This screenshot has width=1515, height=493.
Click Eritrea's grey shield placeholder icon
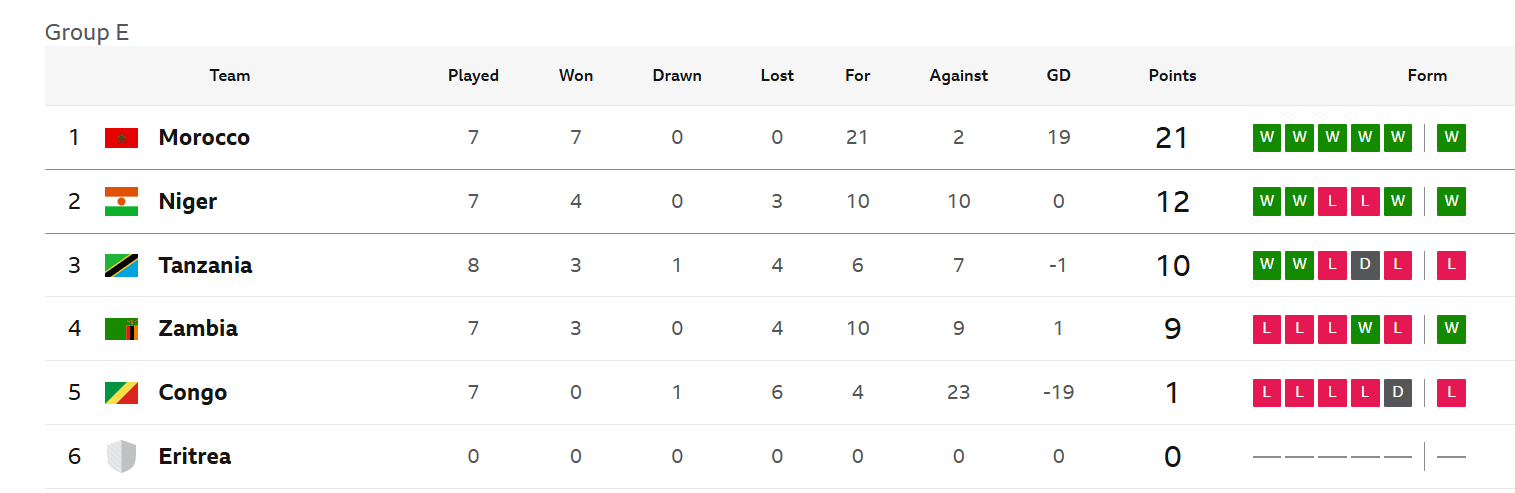(121, 457)
